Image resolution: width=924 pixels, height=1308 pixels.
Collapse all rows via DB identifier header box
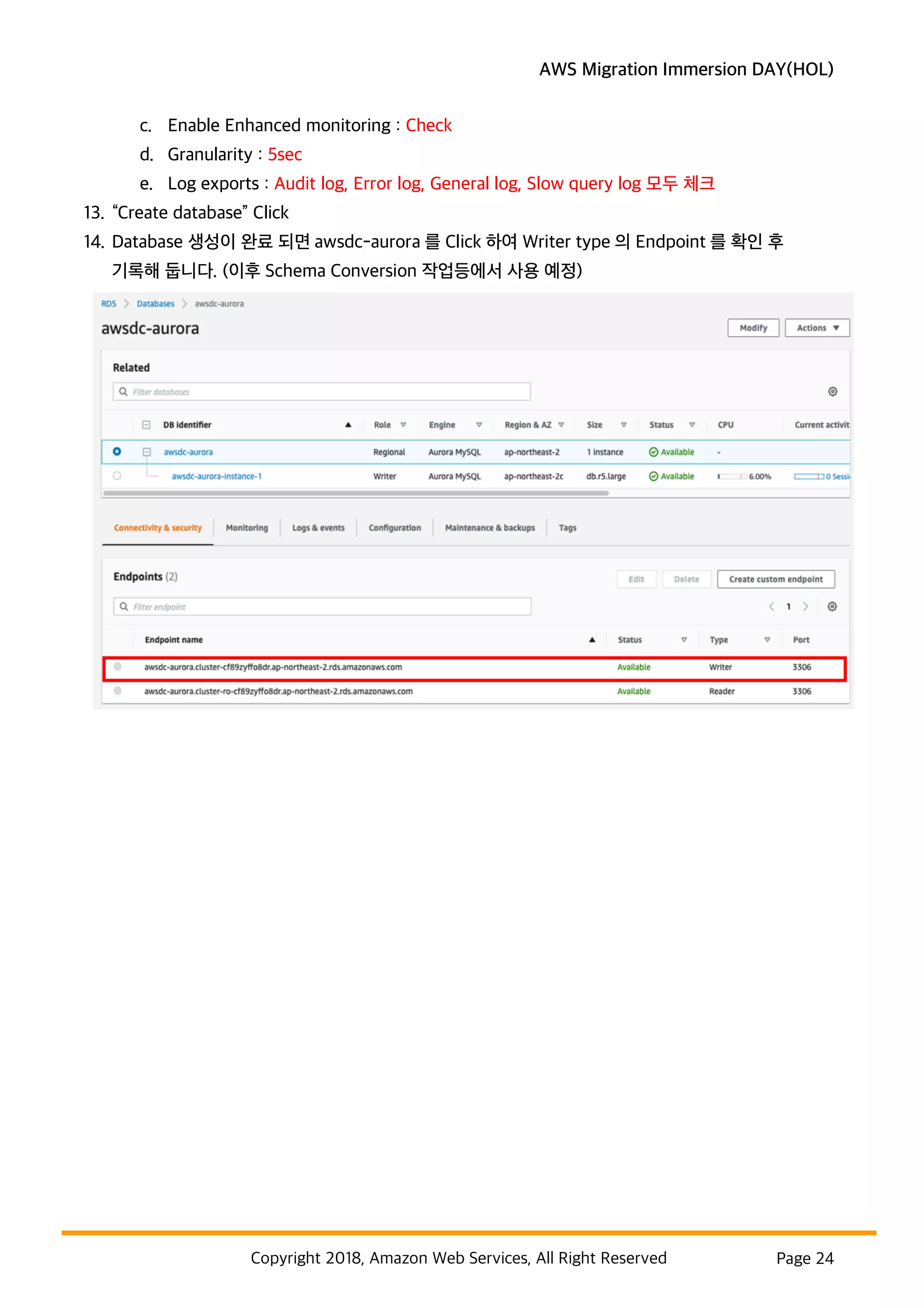tap(146, 425)
